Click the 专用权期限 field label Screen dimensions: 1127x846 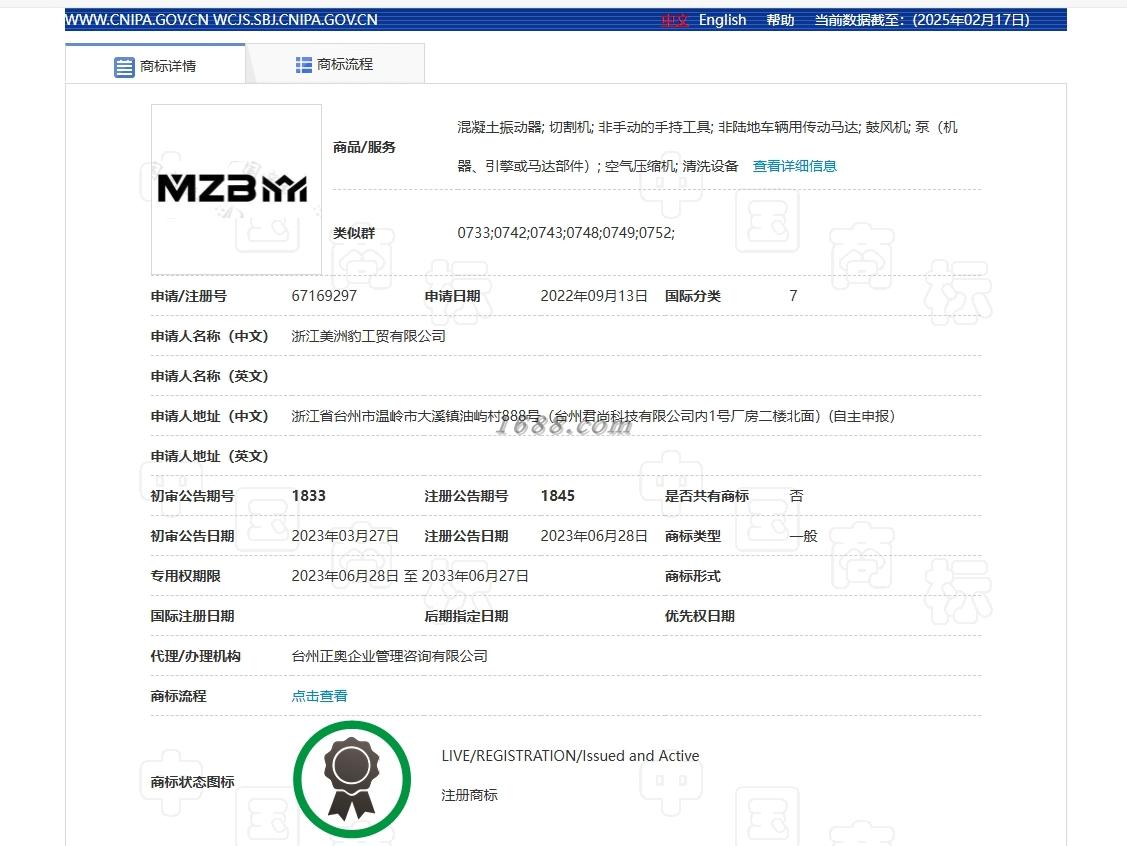point(185,576)
